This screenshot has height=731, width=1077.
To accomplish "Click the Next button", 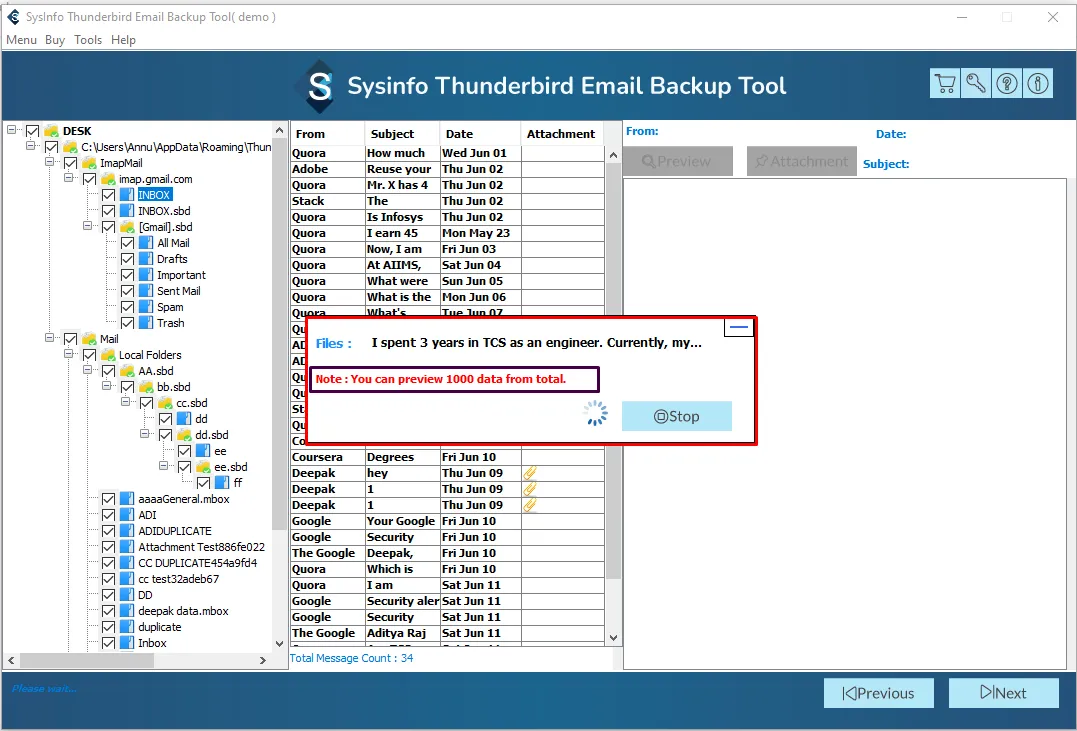I will (x=1003, y=693).
